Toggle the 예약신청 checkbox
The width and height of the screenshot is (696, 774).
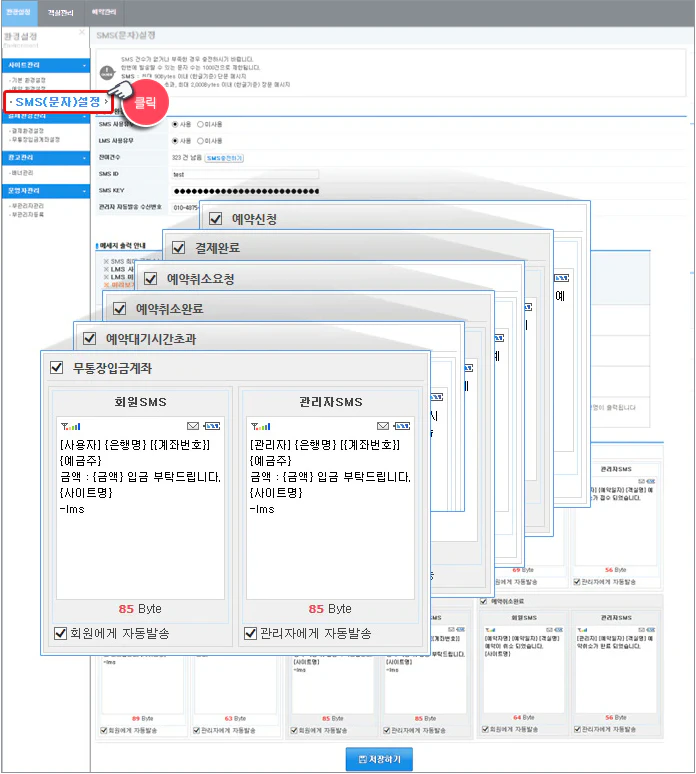click(216, 219)
